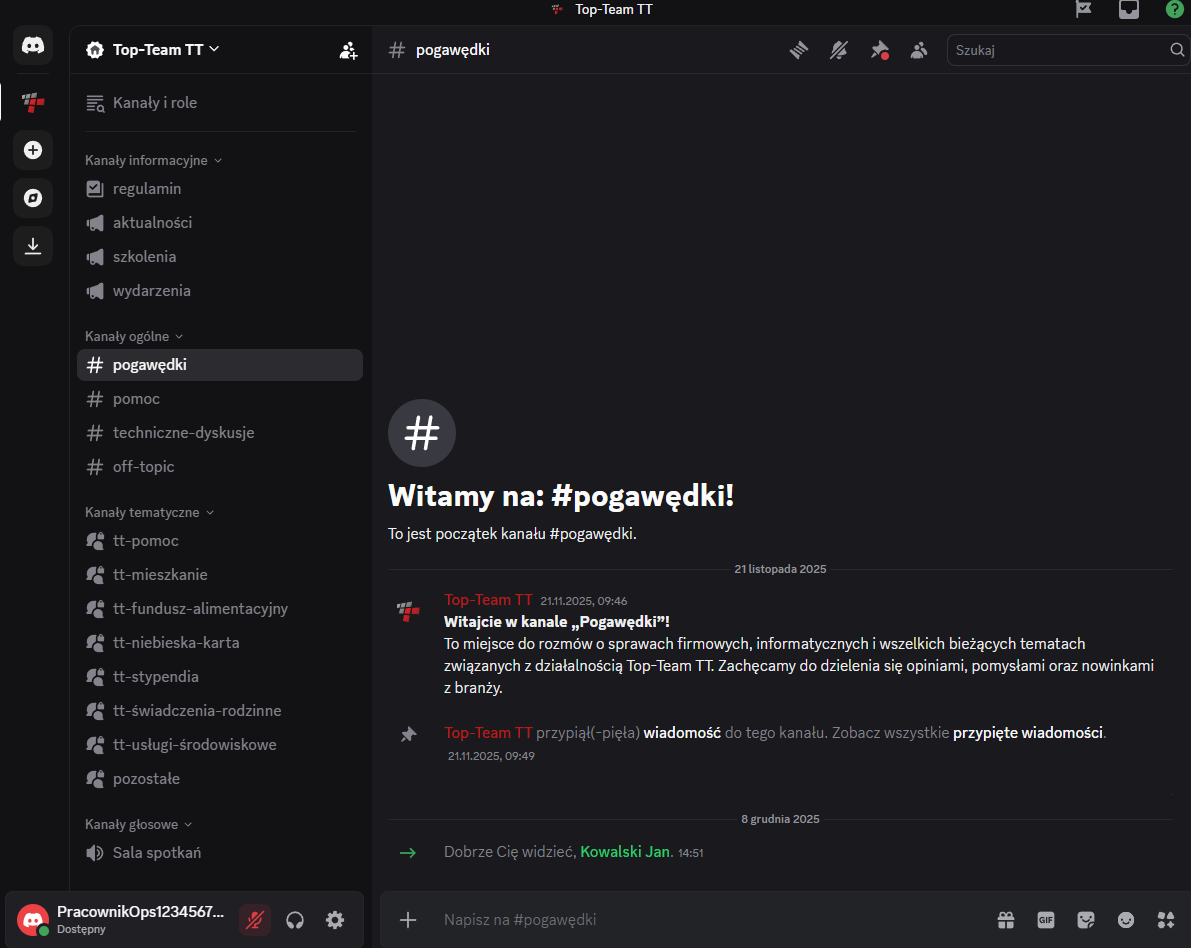
Task: Open the Download apps icon
Action: [33, 245]
